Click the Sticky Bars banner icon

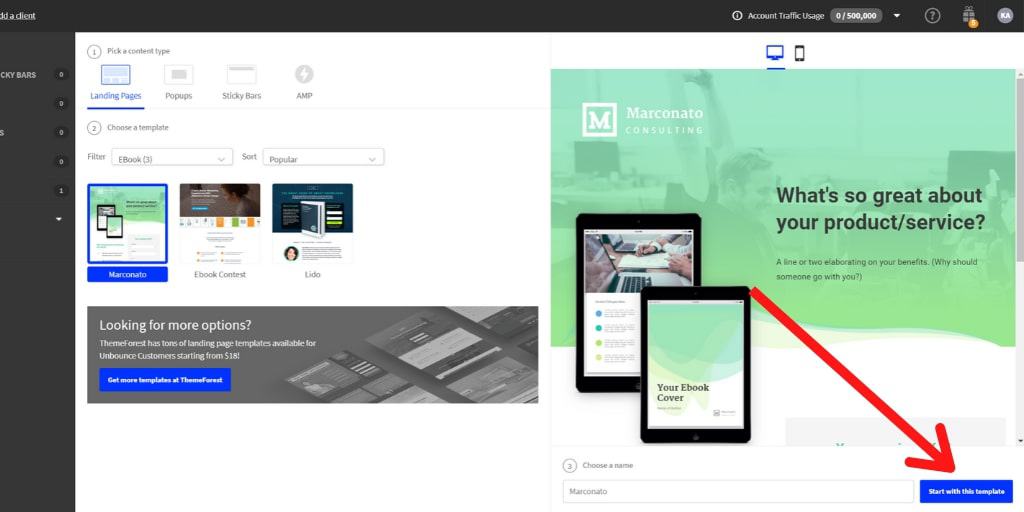(x=241, y=74)
